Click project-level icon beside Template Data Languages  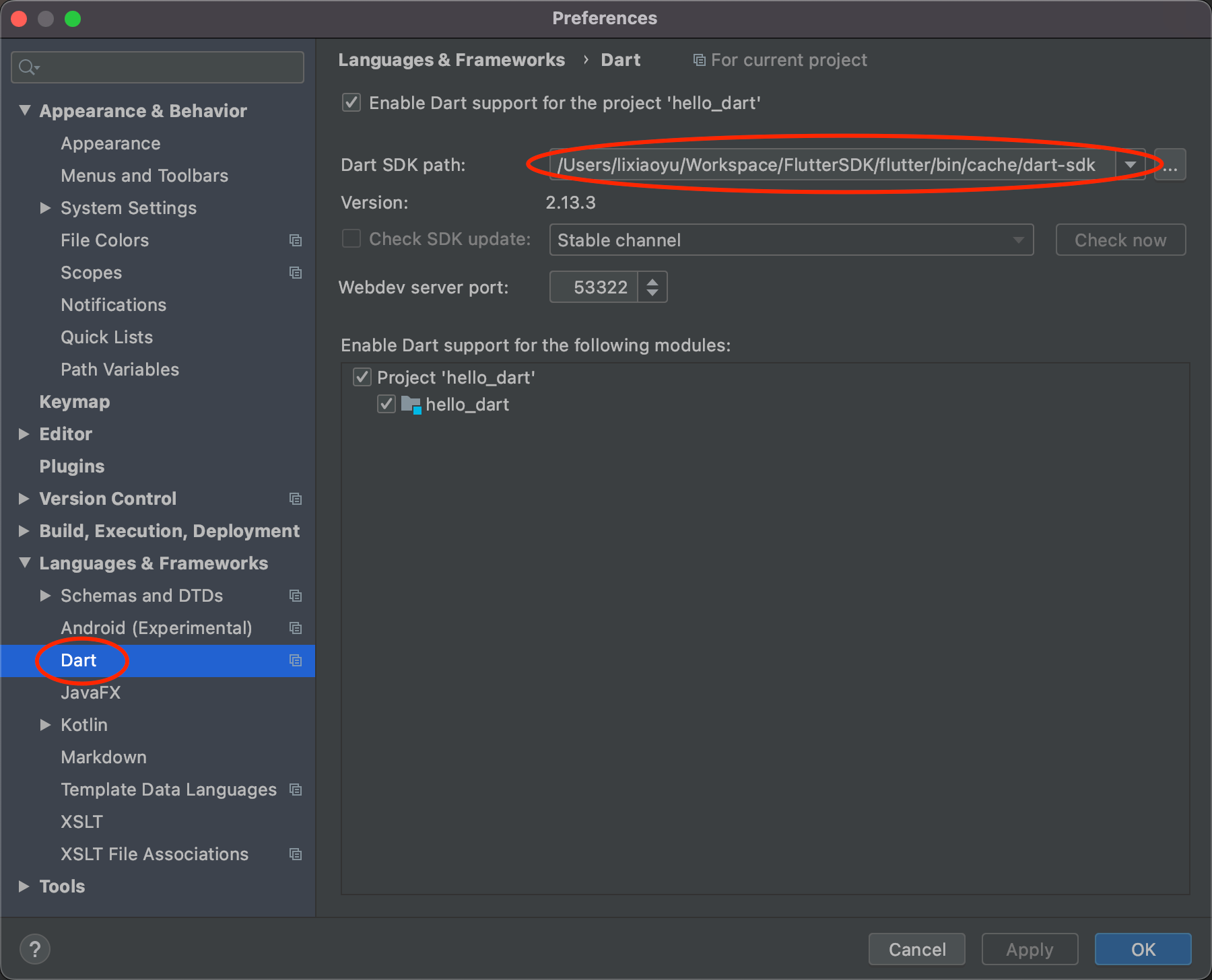pyautogui.click(x=295, y=790)
